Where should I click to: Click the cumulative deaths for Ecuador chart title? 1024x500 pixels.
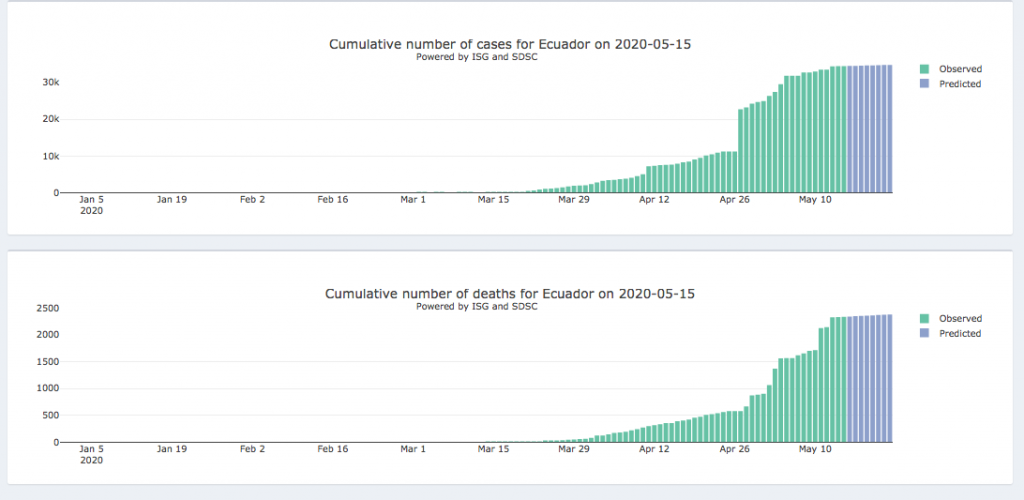(x=510, y=294)
